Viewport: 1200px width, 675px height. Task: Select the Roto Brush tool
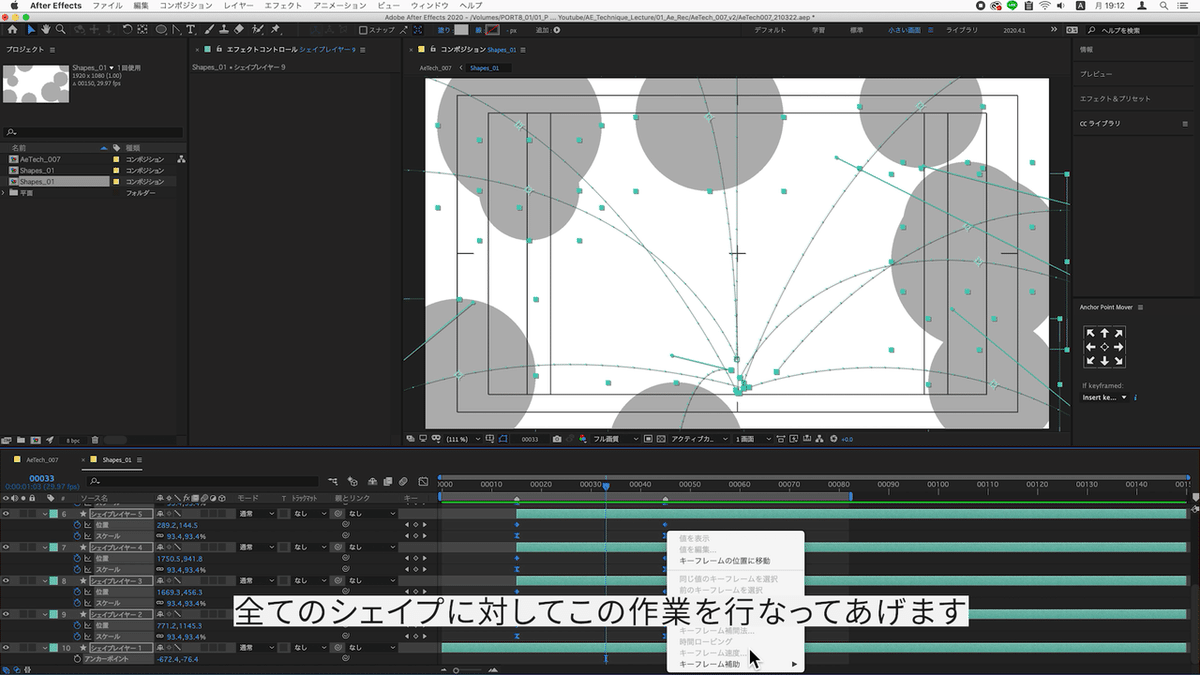tap(257, 30)
